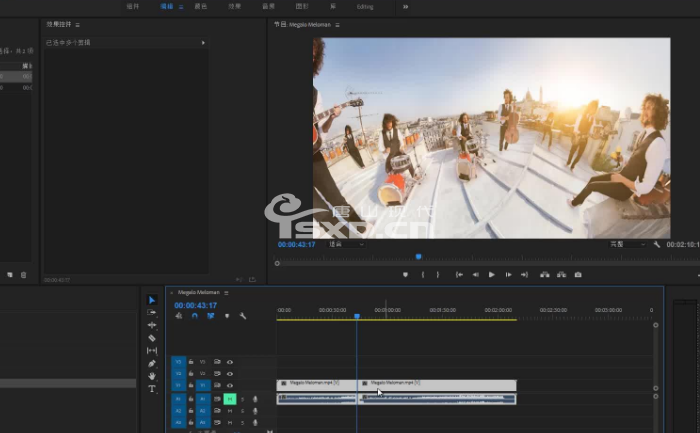Open timeline display settings wrench

coord(243,316)
